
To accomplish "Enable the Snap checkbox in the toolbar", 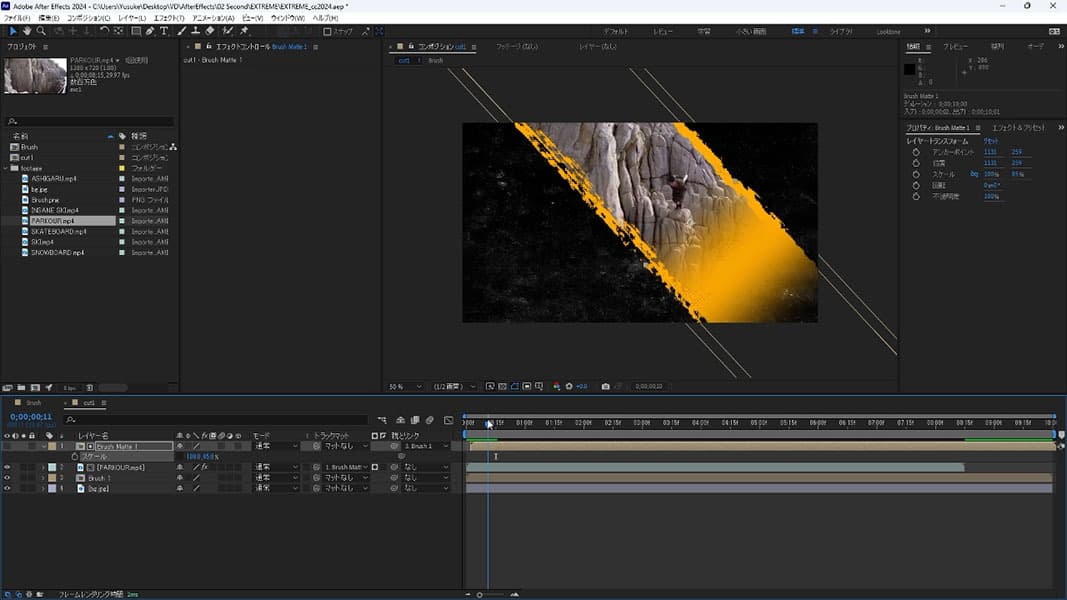I will [327, 31].
